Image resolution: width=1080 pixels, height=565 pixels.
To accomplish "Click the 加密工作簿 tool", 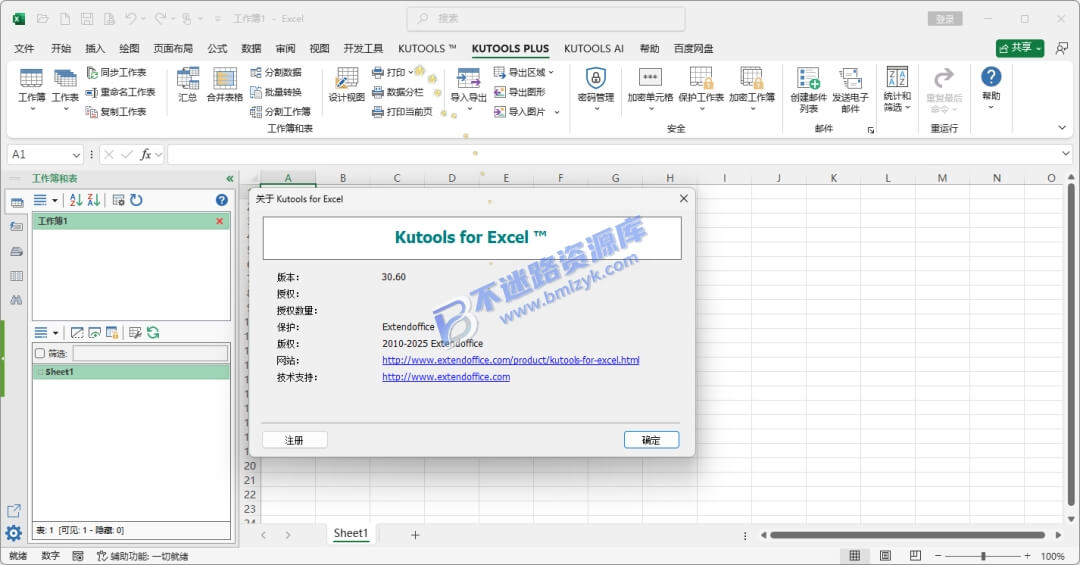I will [752, 90].
